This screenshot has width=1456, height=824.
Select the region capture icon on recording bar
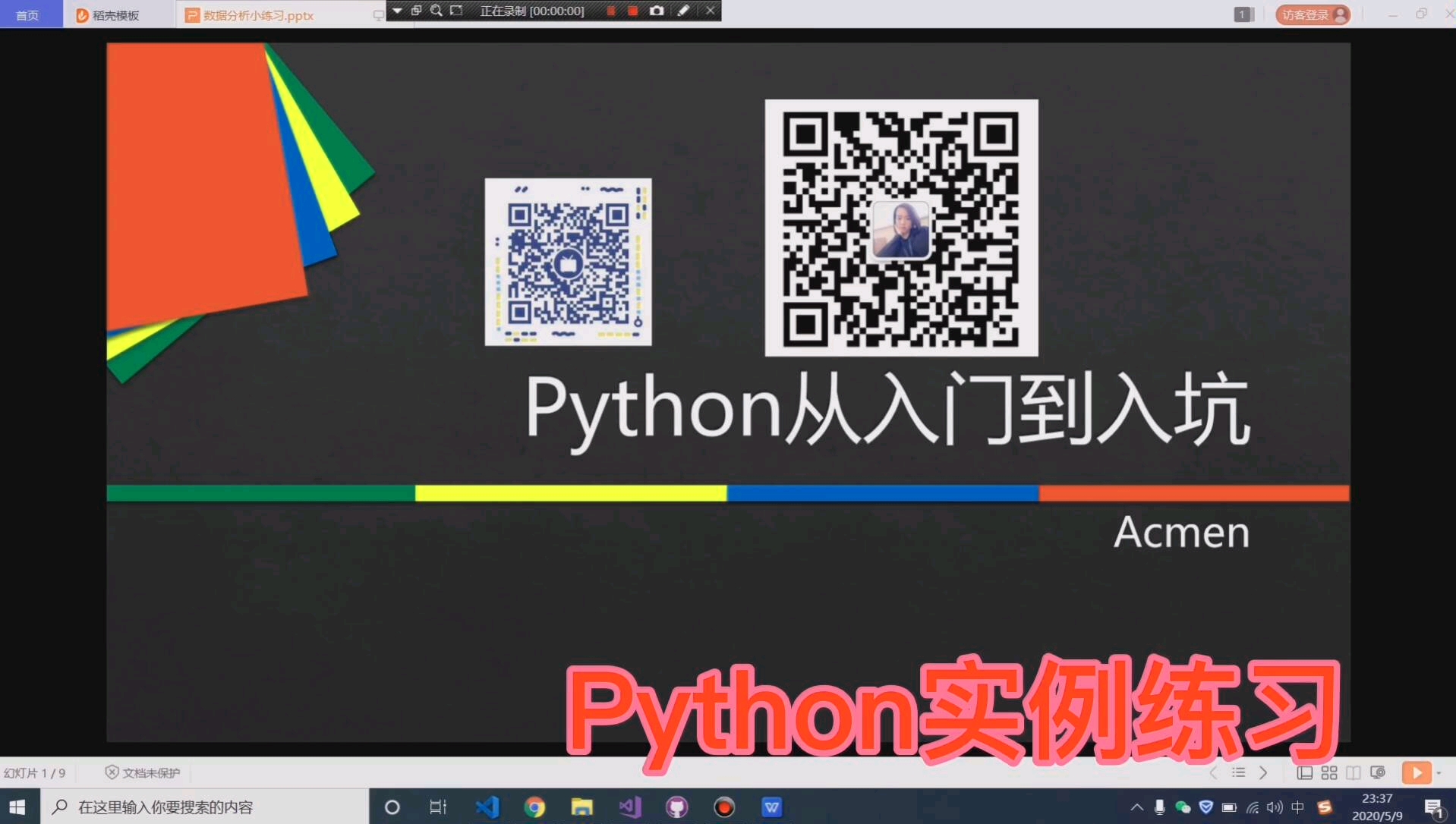[x=456, y=11]
